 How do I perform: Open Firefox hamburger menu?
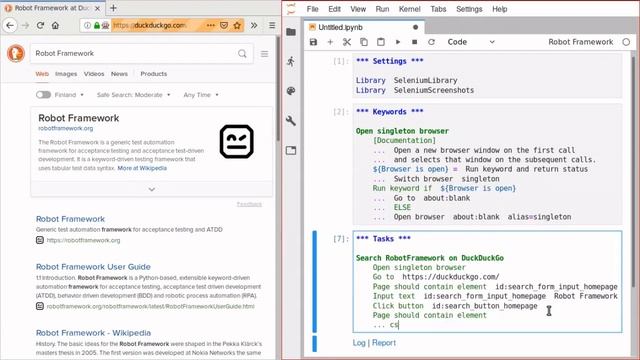[x=272, y=25]
